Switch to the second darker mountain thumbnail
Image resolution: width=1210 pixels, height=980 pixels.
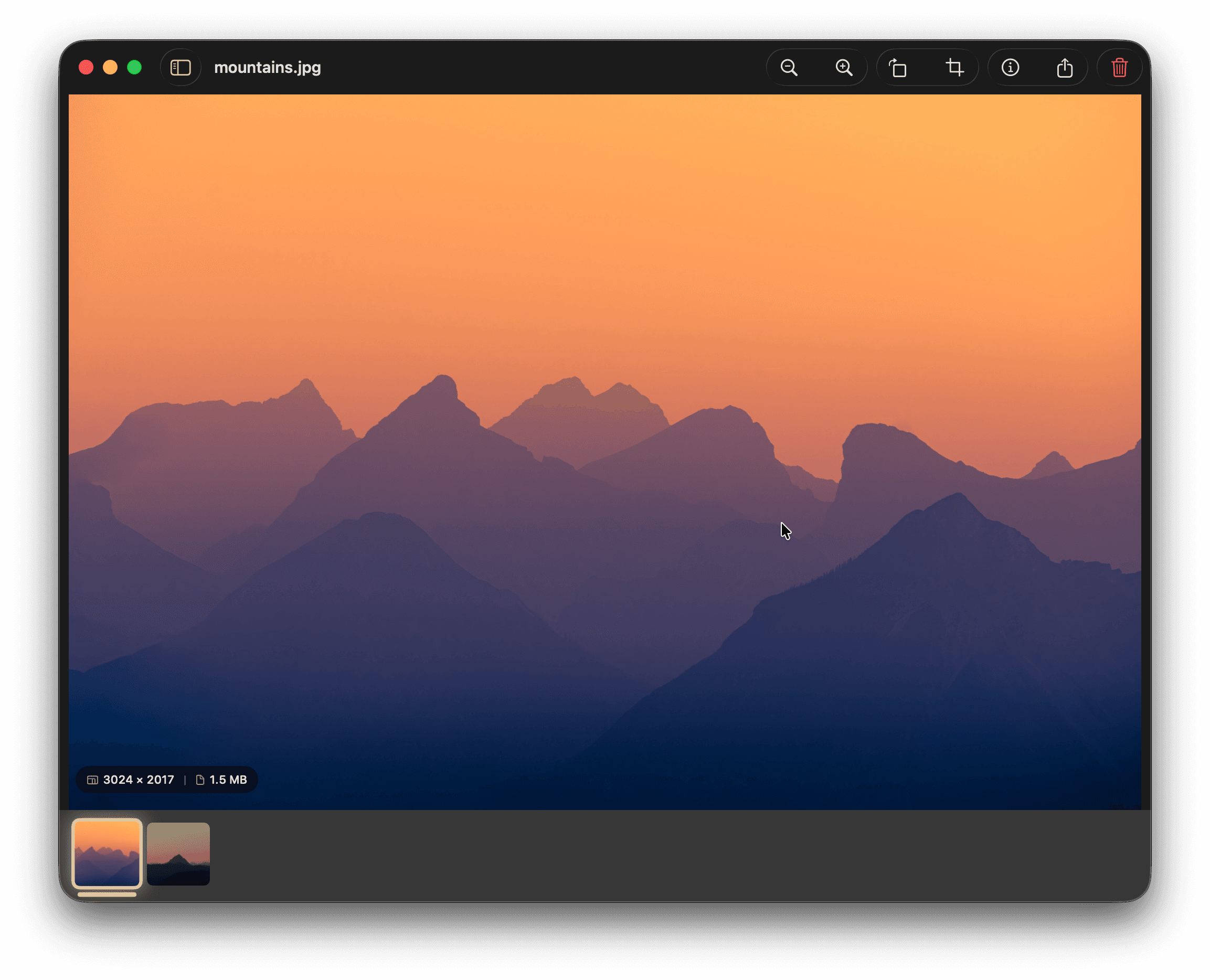pos(178,855)
